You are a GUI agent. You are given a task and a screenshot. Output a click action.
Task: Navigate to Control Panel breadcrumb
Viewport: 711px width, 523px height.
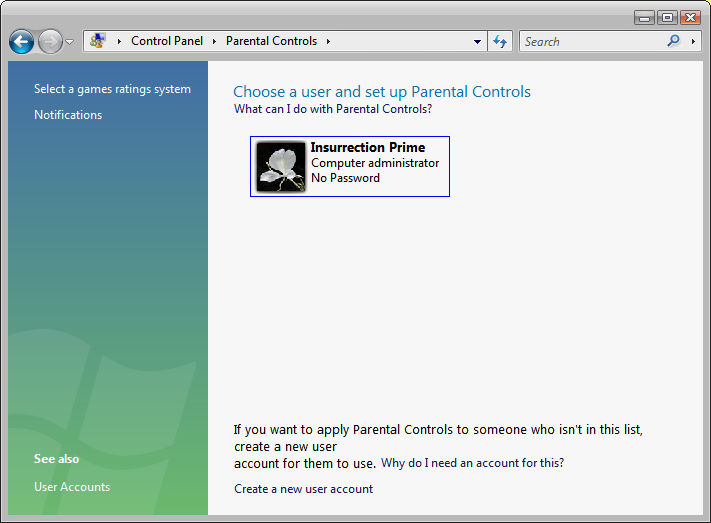(167, 41)
